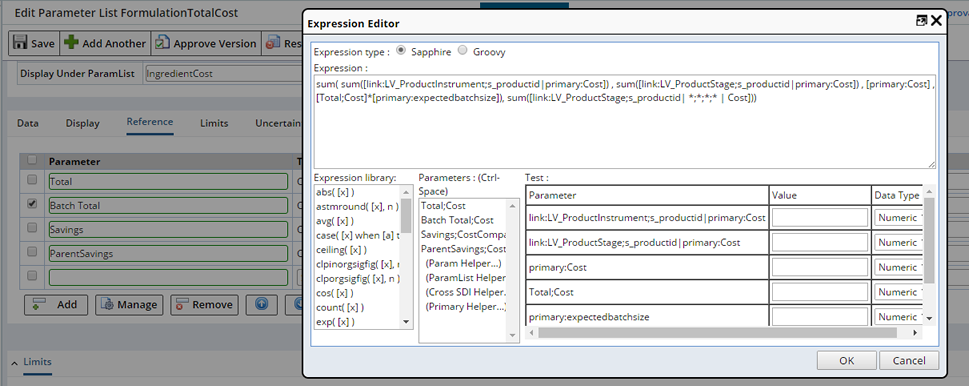Pop out the Expression Editor window
The width and height of the screenshot is (969, 386).
[921, 20]
